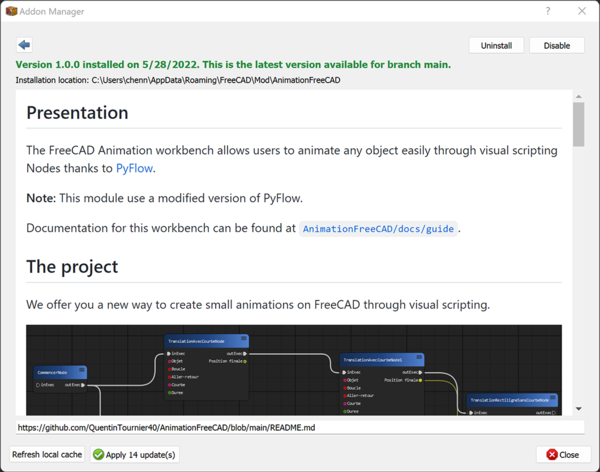Click the vertical scrollbar thumb
The height and width of the screenshot is (472, 600).
click(579, 124)
